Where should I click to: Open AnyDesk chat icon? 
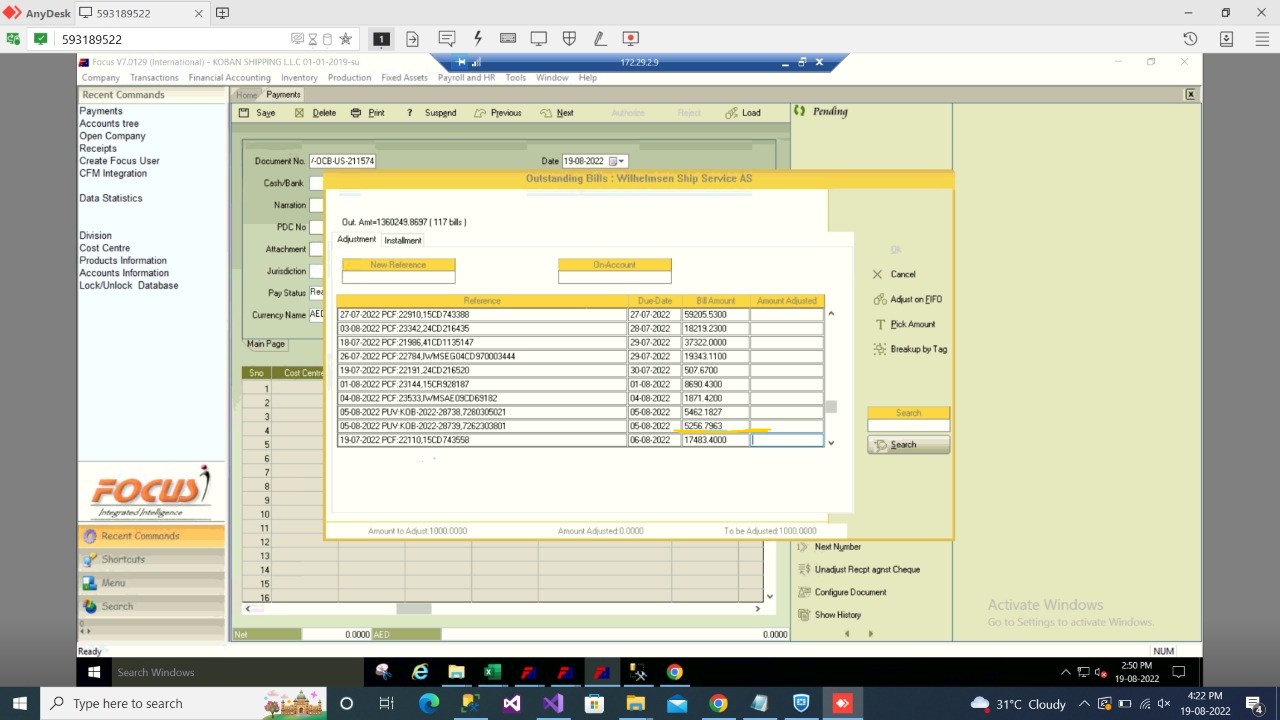[x=447, y=39]
